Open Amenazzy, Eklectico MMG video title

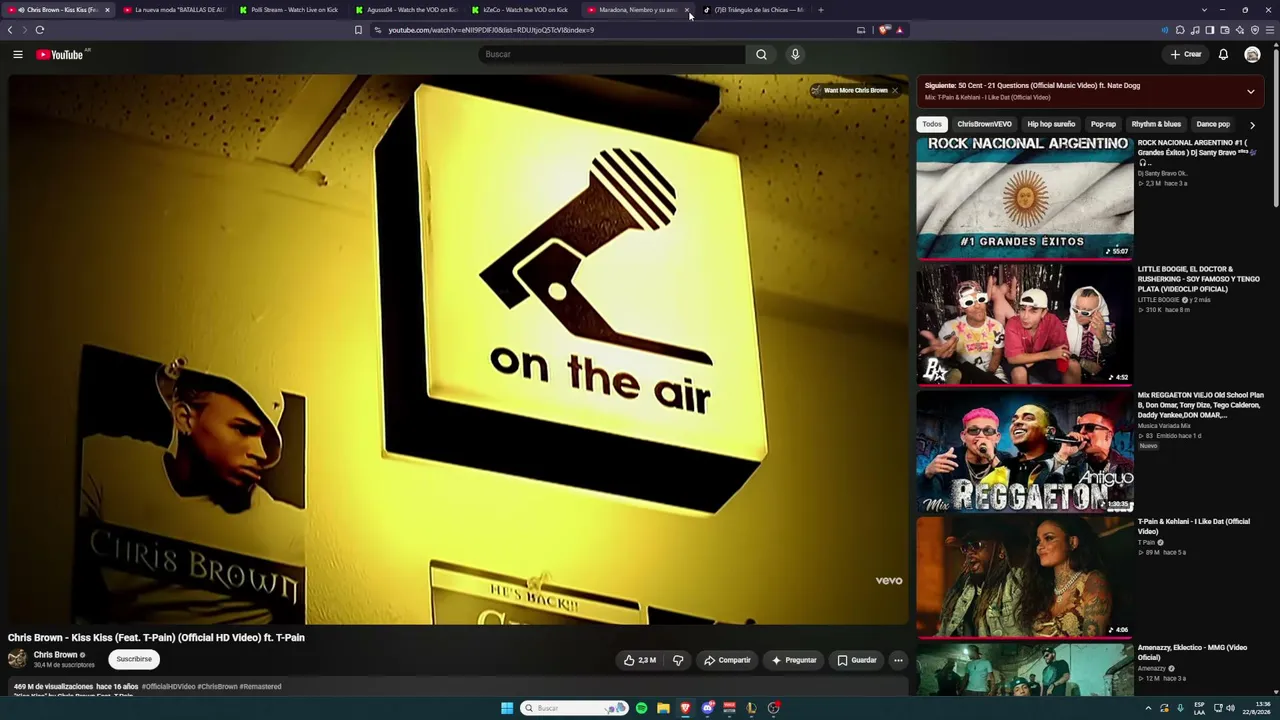coord(1192,652)
